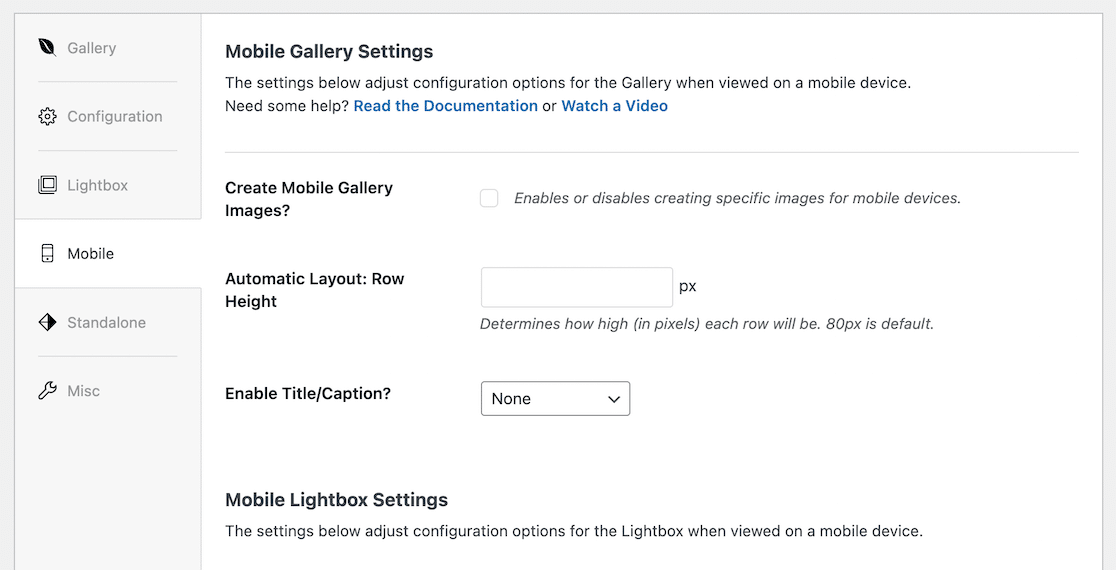Open the Read the Documentation link
The width and height of the screenshot is (1116, 570).
click(x=445, y=106)
